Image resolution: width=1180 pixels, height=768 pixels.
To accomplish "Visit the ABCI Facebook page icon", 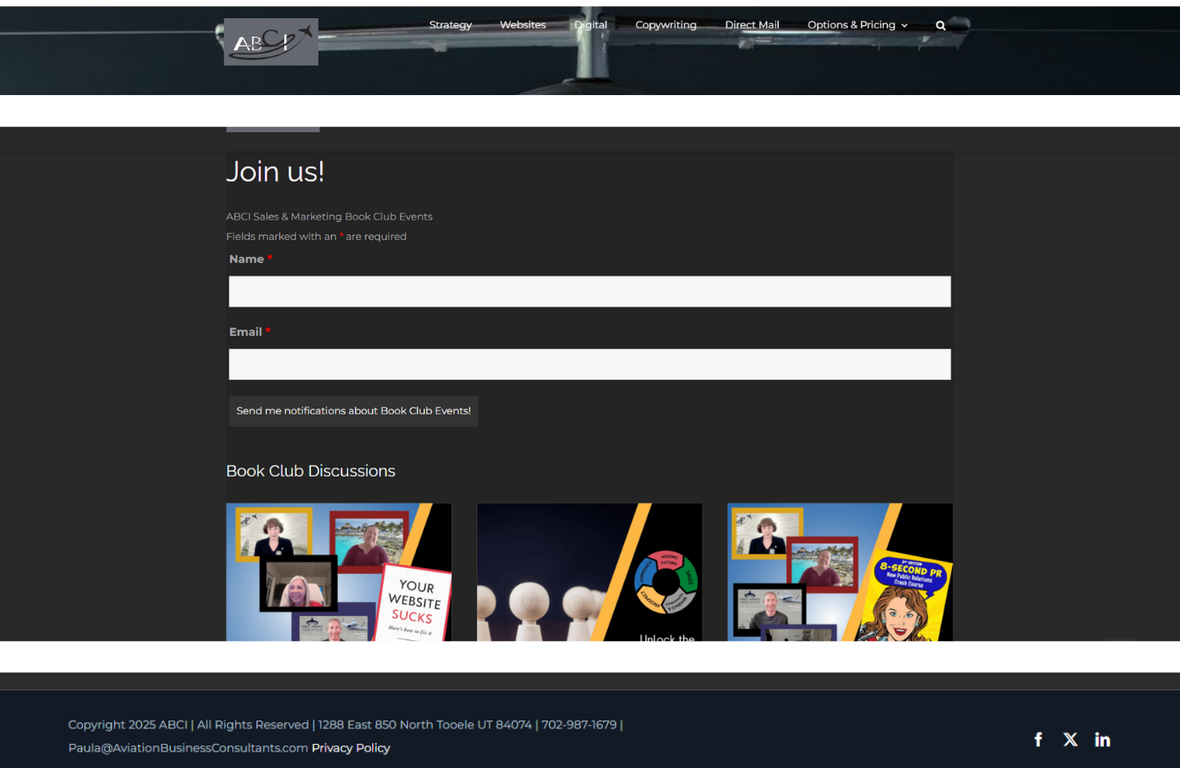I will coord(1039,739).
